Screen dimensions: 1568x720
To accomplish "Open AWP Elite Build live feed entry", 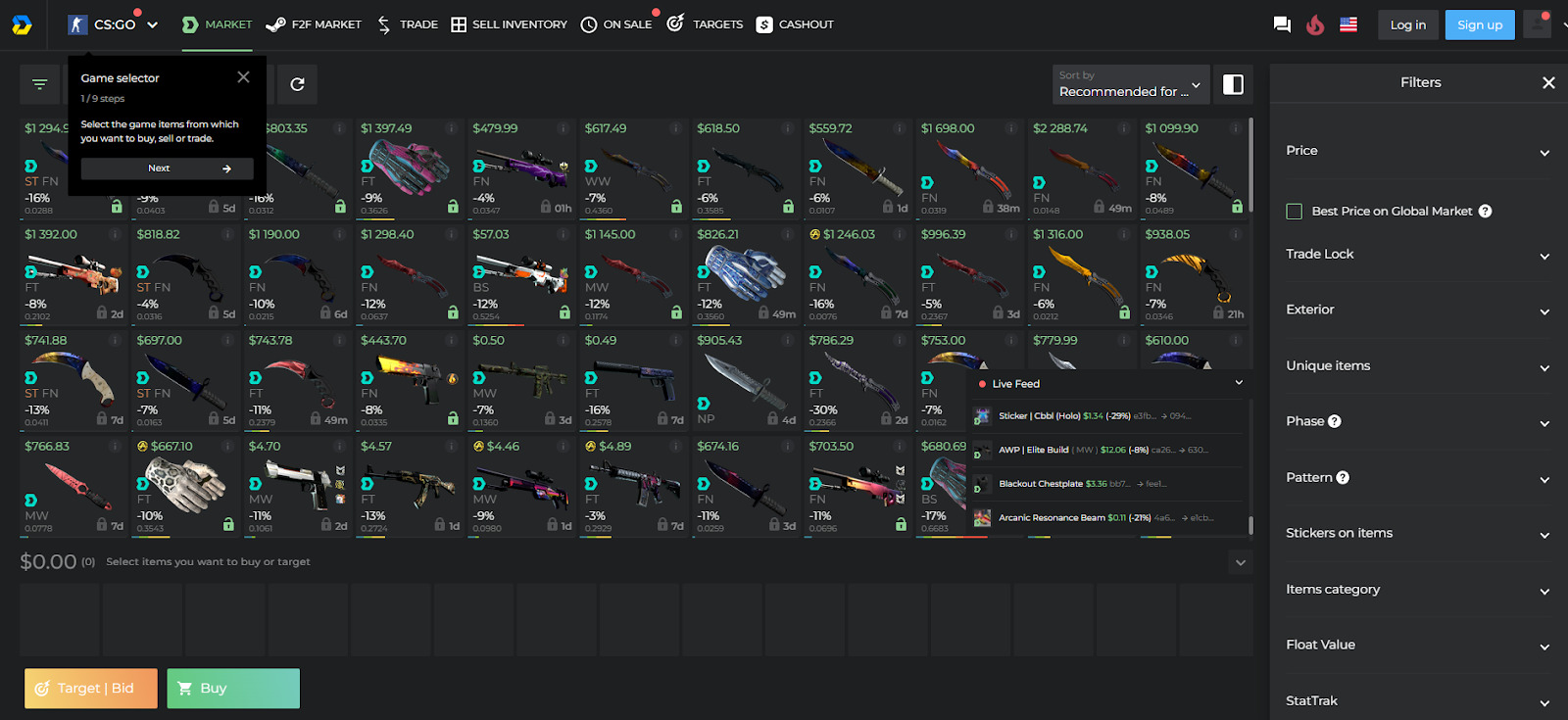I will tap(1105, 451).
